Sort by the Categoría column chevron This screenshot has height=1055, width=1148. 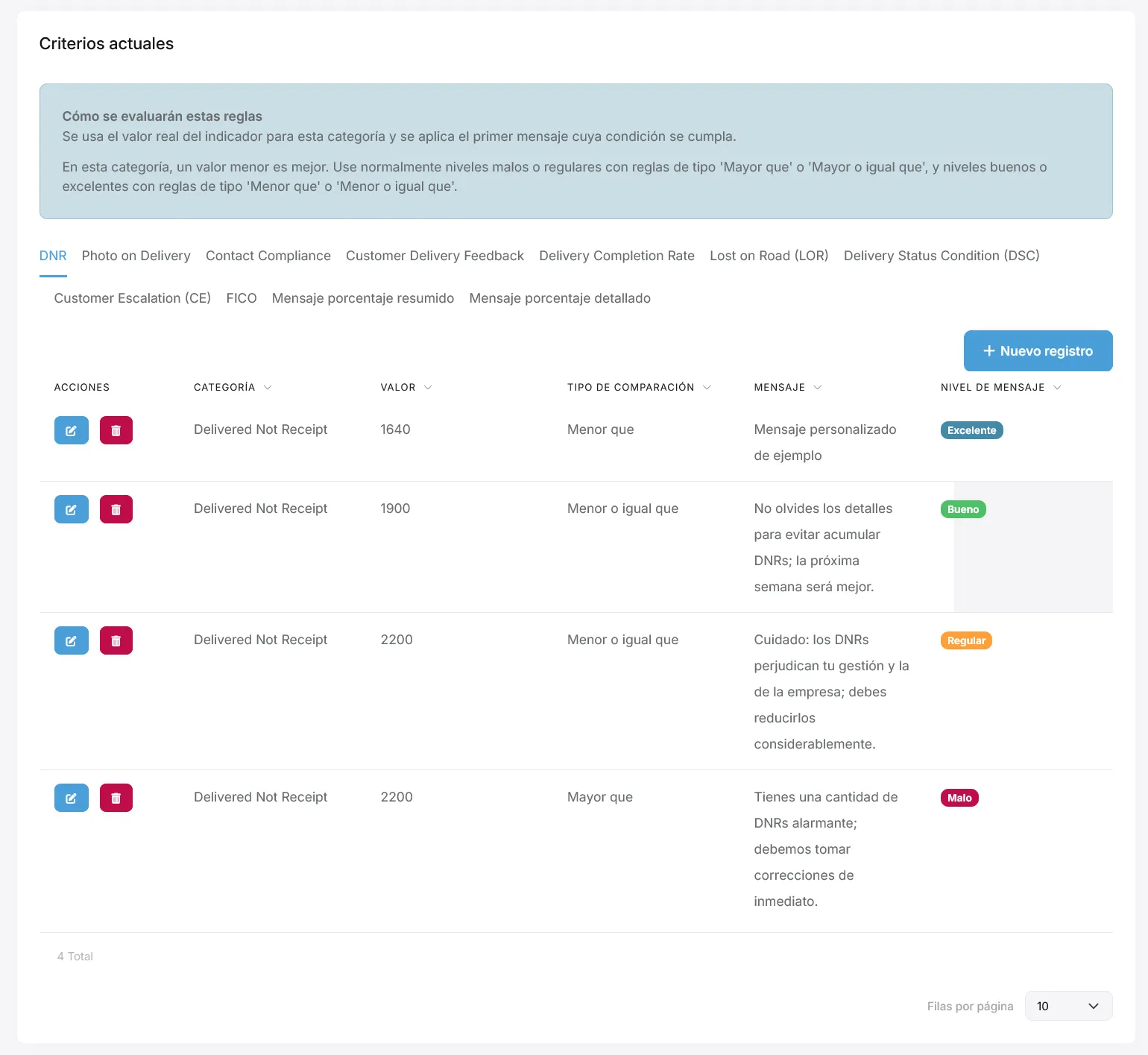268,388
